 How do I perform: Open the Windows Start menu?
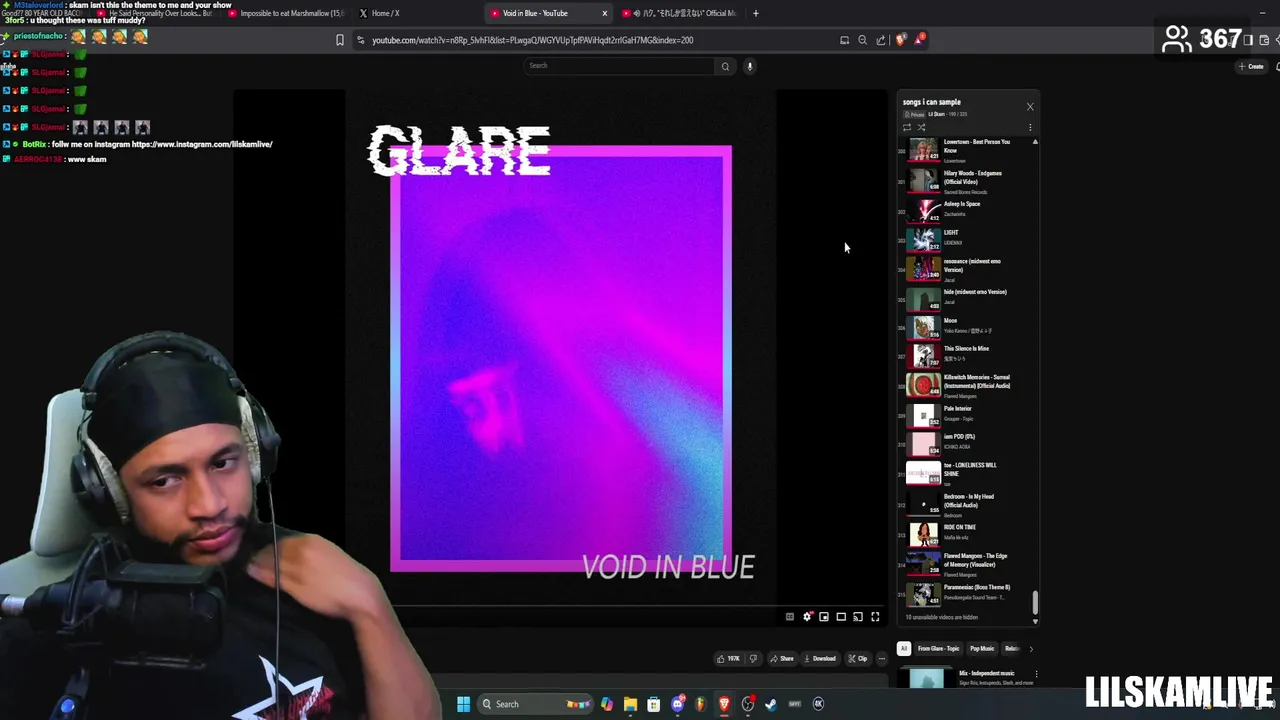[x=463, y=704]
